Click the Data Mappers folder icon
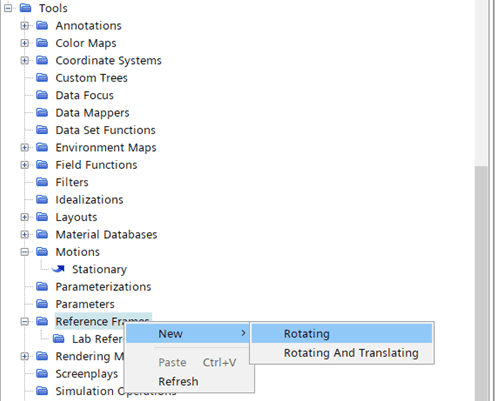This screenshot has width=496, height=401. [42, 112]
